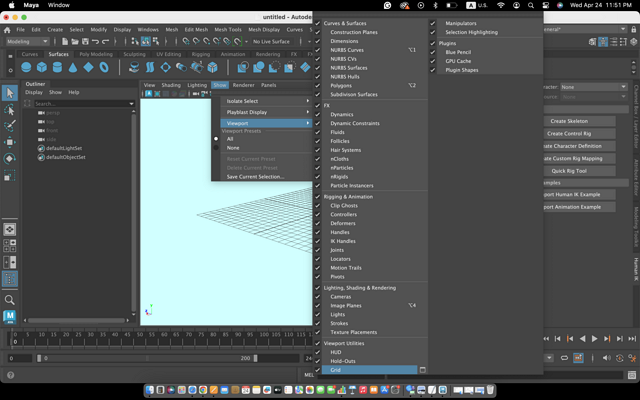Create a NURBS cylinder from the shelf
This screenshot has height=400, width=640.
(x=57, y=67)
